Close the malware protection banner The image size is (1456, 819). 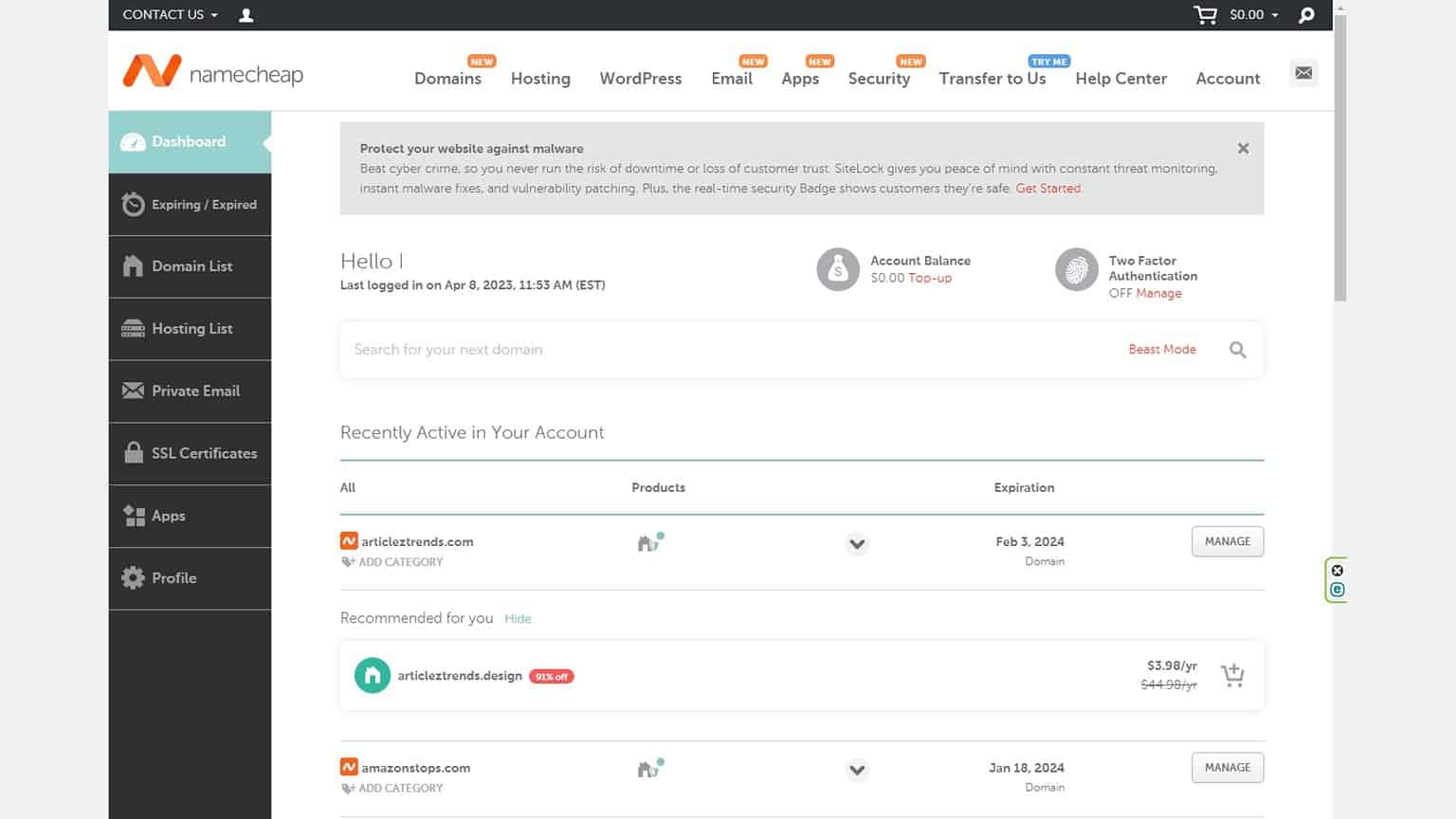[x=1243, y=148]
